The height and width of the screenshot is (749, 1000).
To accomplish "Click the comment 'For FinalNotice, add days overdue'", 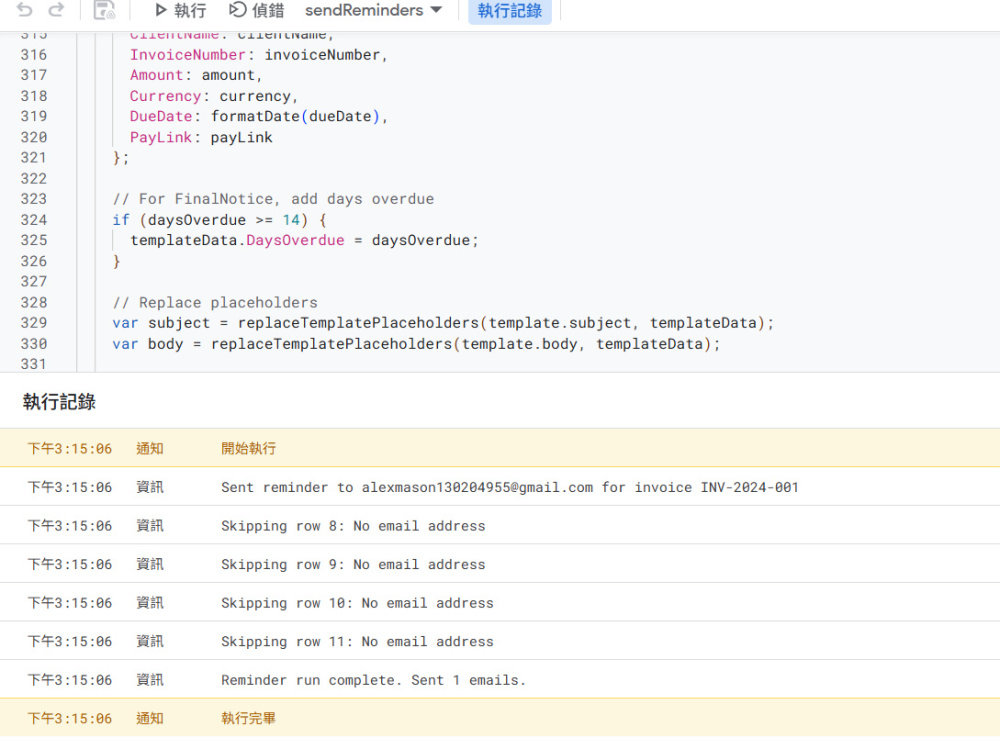I will 273,199.
